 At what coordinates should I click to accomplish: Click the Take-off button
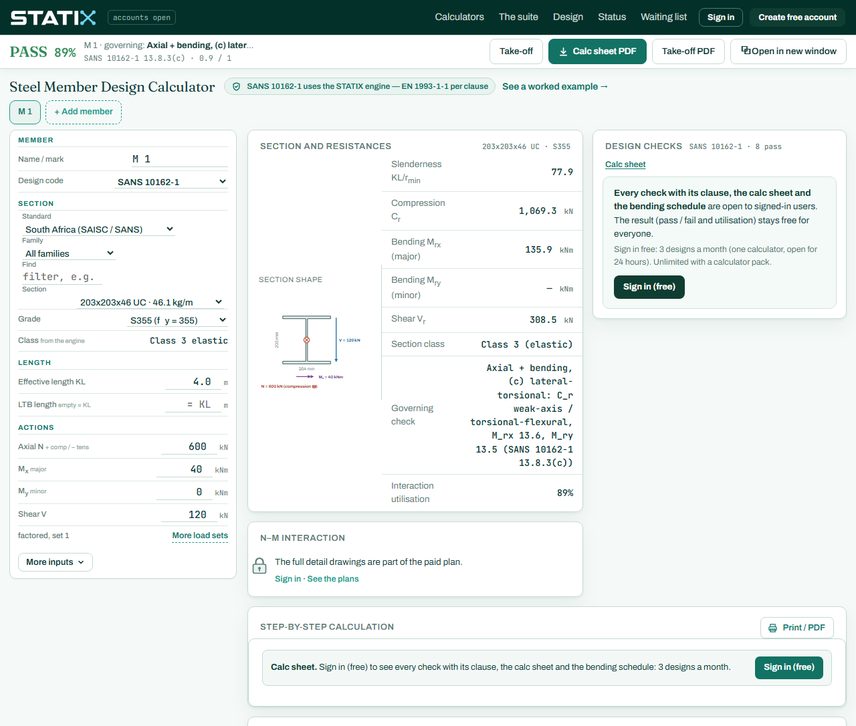(x=516, y=51)
